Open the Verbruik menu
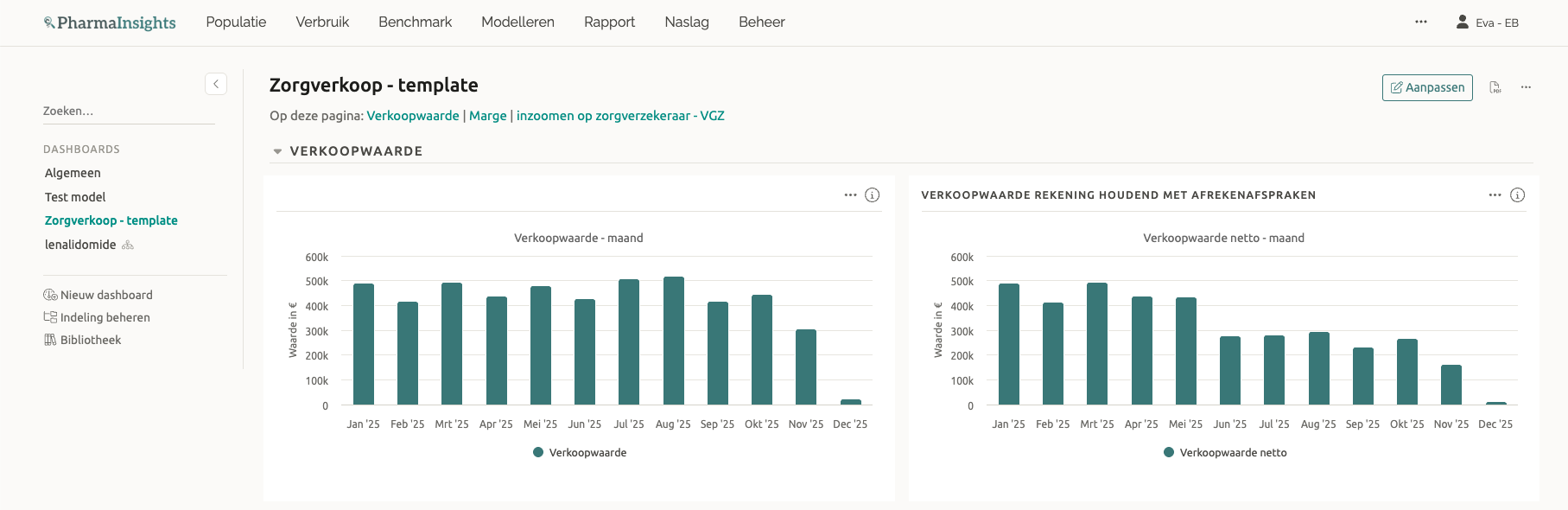 pyautogui.click(x=322, y=22)
